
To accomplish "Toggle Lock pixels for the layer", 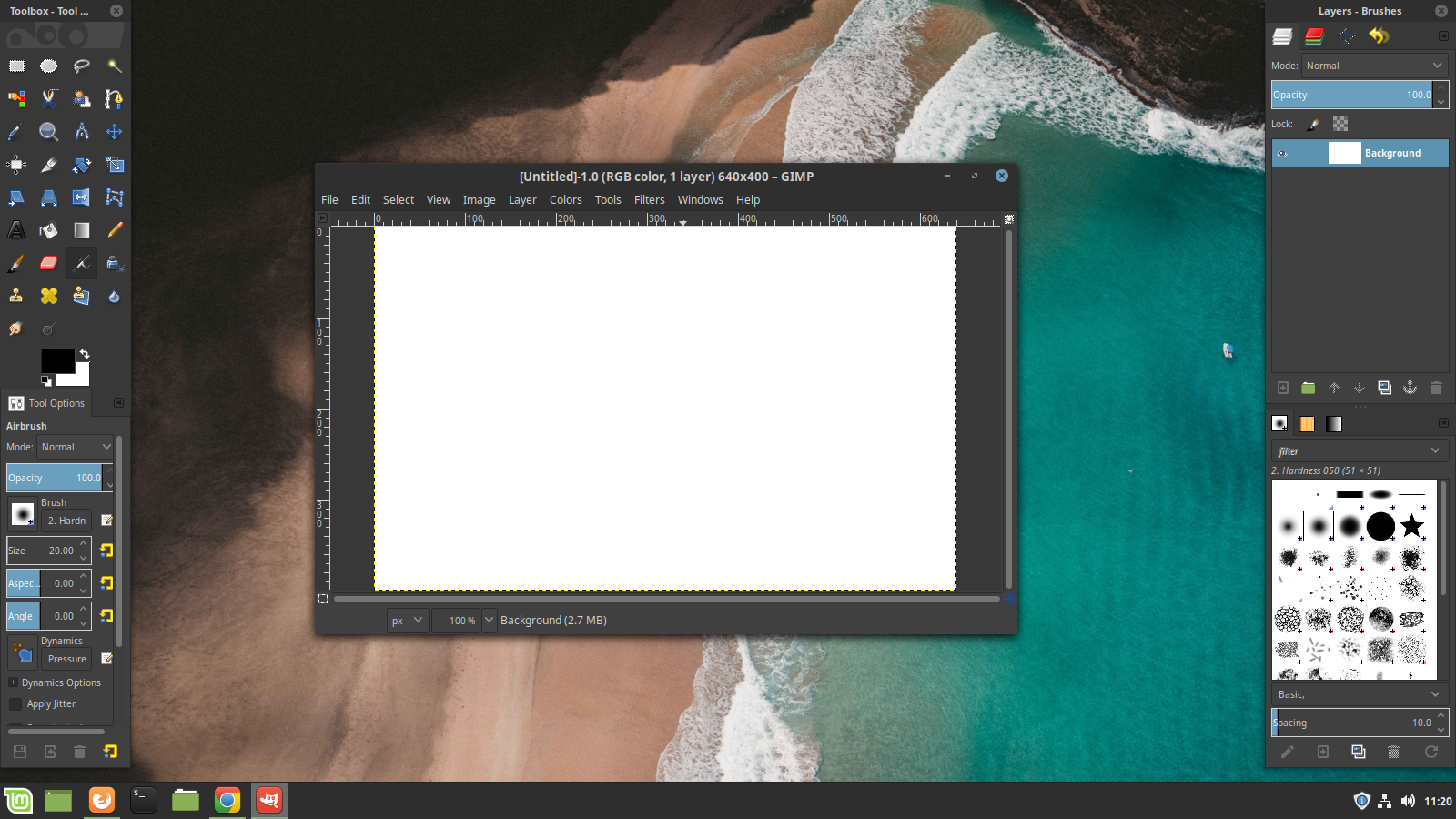I will pyautogui.click(x=1313, y=124).
